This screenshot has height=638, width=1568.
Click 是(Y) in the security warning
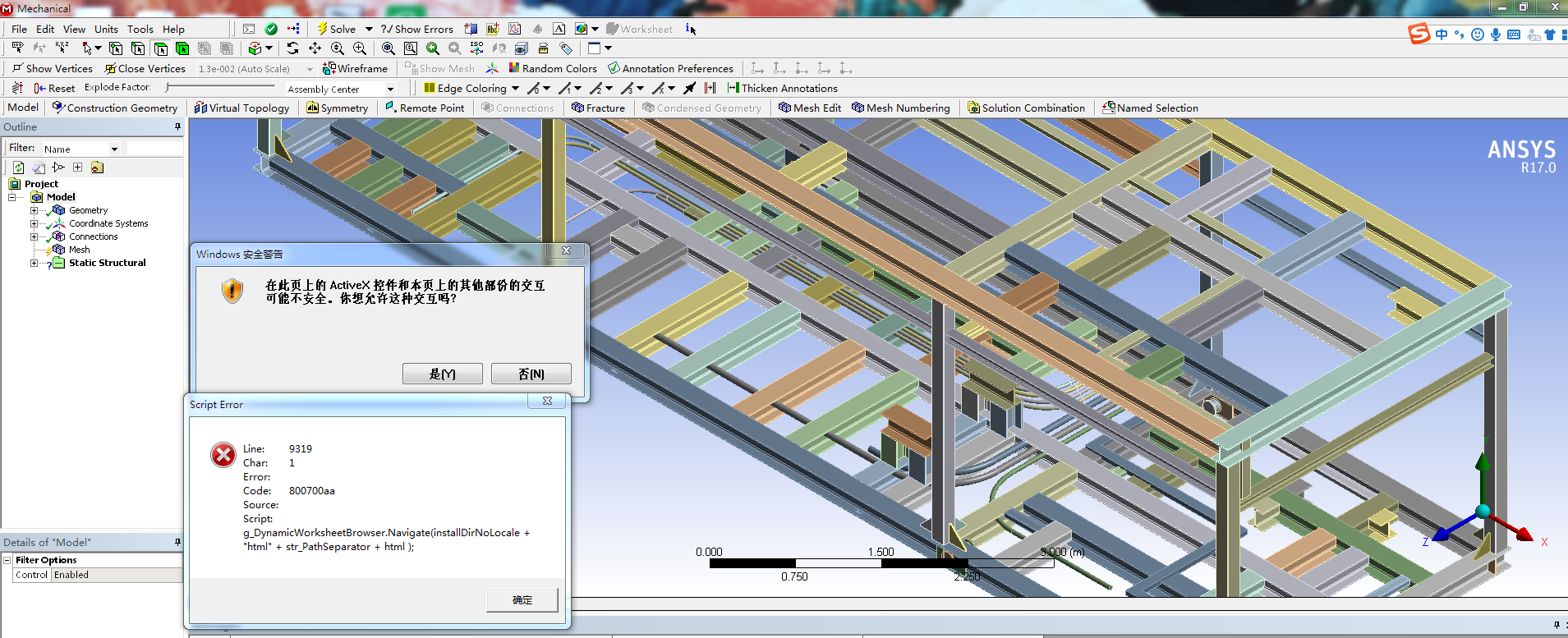pyautogui.click(x=442, y=374)
